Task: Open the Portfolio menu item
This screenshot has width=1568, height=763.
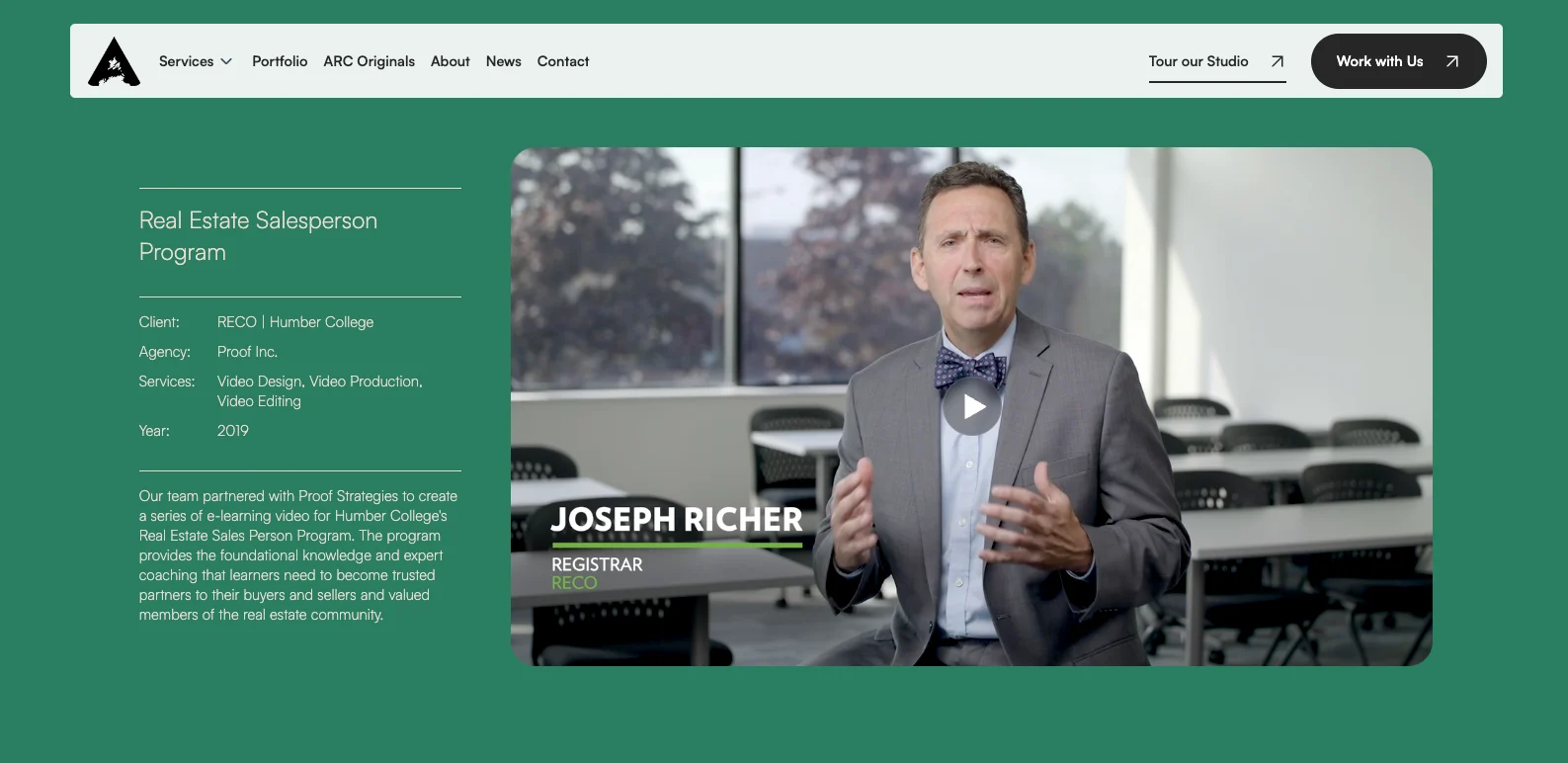Action: pyautogui.click(x=280, y=61)
